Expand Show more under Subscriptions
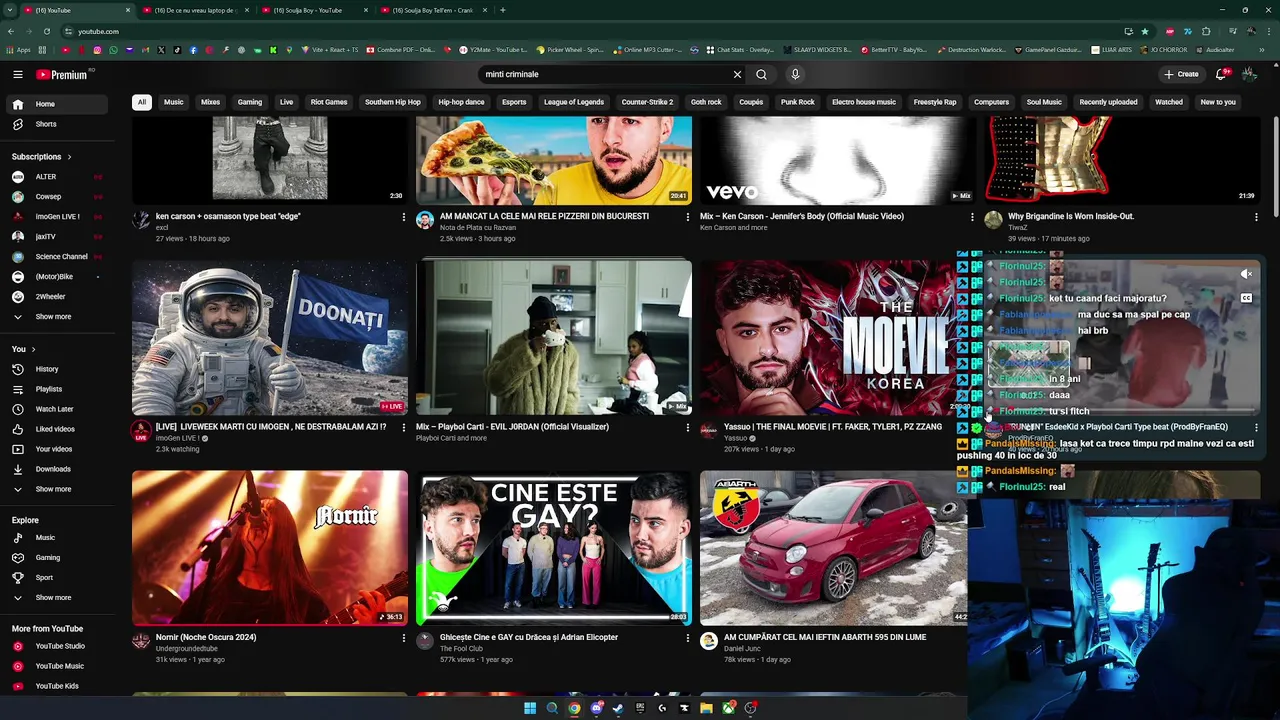The width and height of the screenshot is (1280, 720). pos(58,317)
